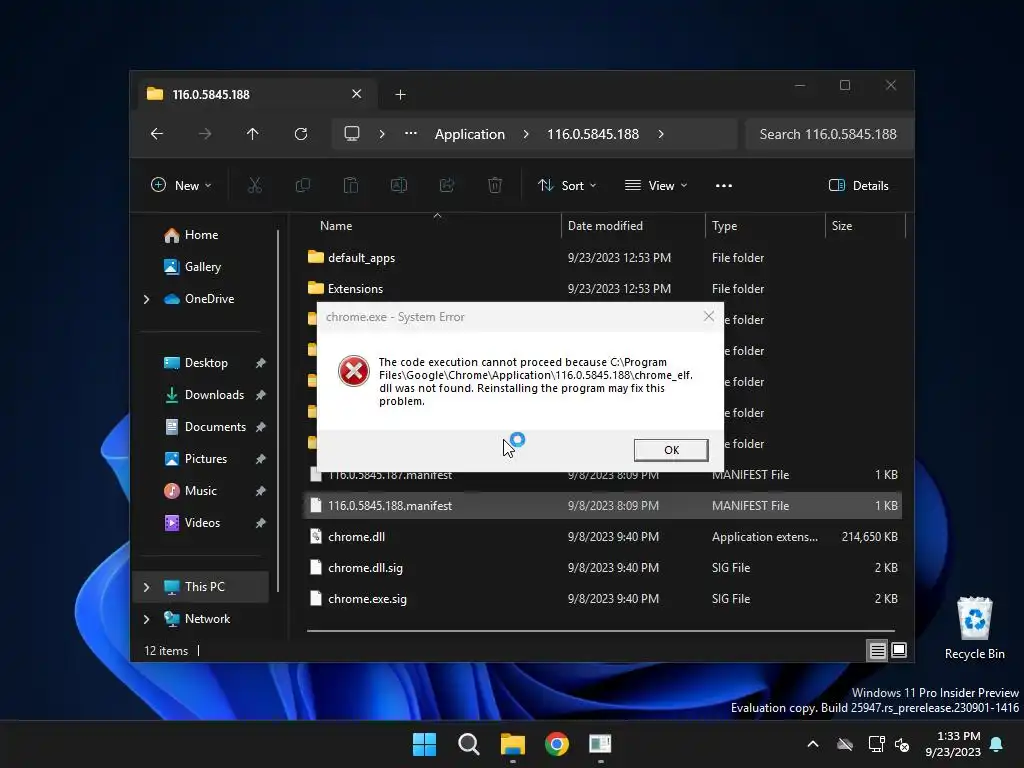This screenshot has height=768, width=1024.
Task: Go back in File Explorer
Action: 157,134
